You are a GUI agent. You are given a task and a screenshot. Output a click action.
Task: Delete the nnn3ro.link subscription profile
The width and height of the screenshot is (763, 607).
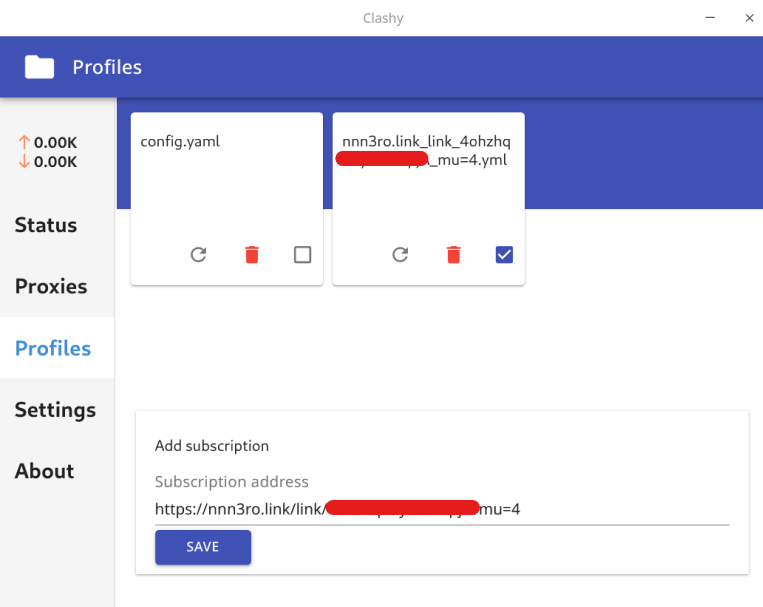(453, 255)
